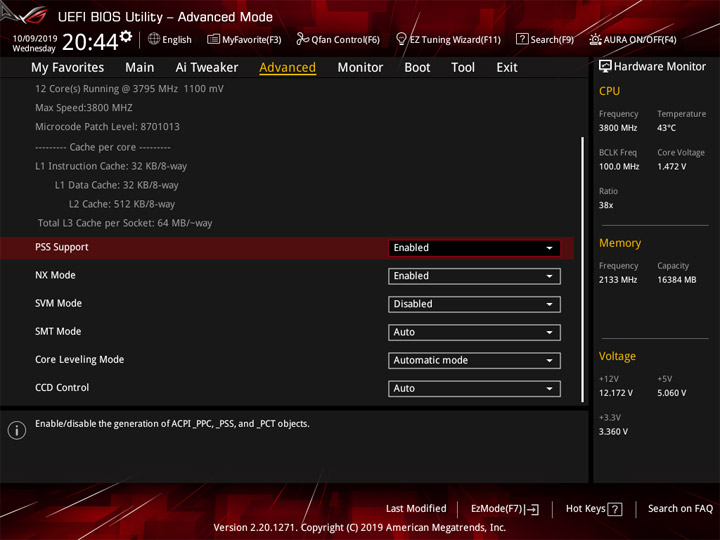The image size is (720, 540).
Task: Click Core Voltage value 1.472 V
Action: pos(672,166)
